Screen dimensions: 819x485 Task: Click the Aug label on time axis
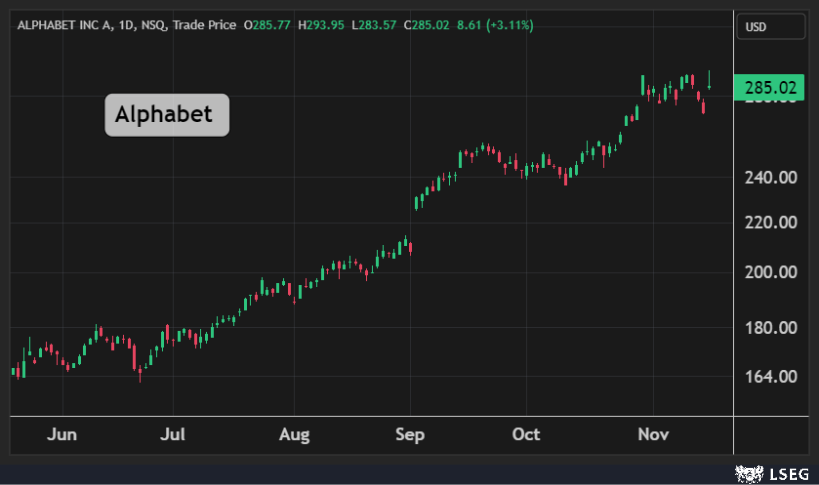294,435
